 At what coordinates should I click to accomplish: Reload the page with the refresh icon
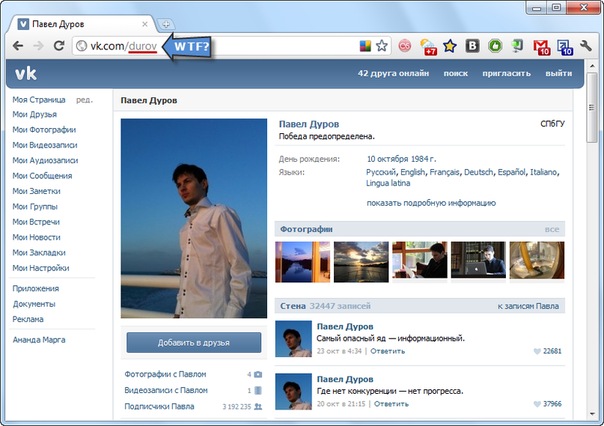pos(59,46)
